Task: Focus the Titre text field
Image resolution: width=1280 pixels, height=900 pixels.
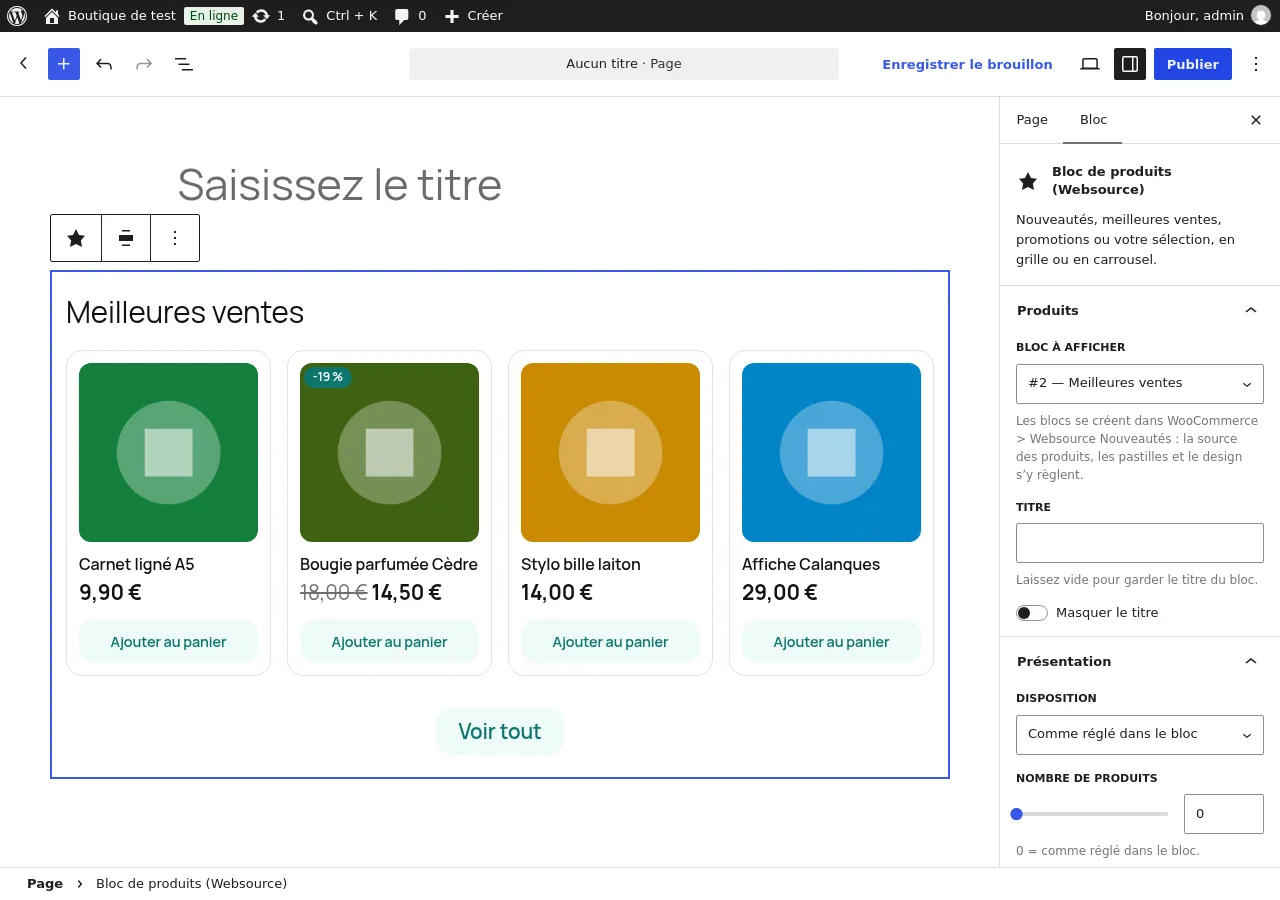Action: click(1140, 543)
